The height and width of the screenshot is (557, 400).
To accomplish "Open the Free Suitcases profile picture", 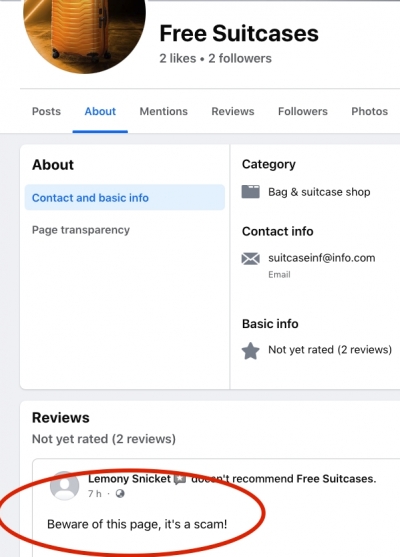I will coord(84,32).
